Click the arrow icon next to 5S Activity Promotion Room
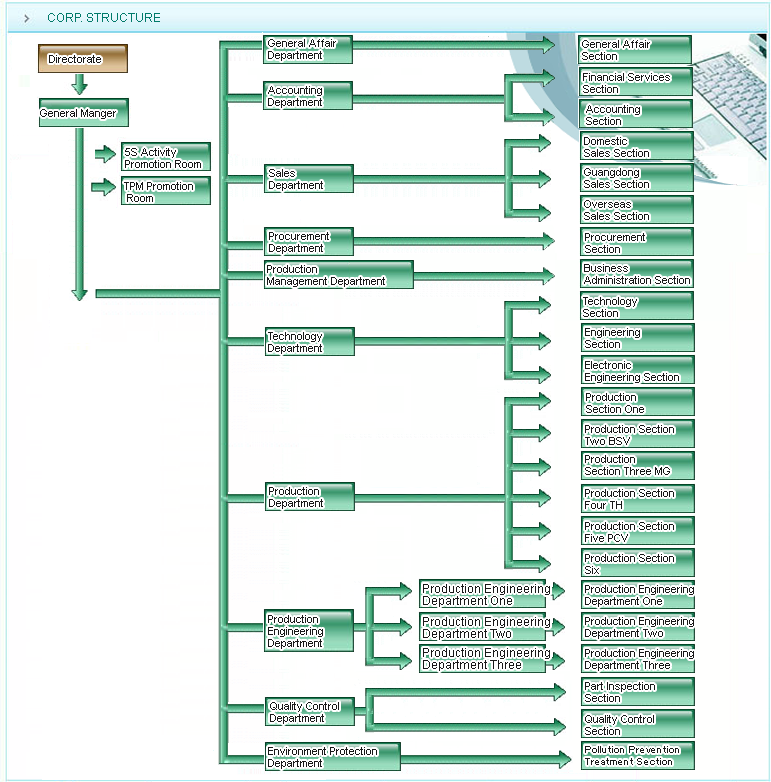The width and height of the screenshot is (771, 782). pyautogui.click(x=105, y=154)
